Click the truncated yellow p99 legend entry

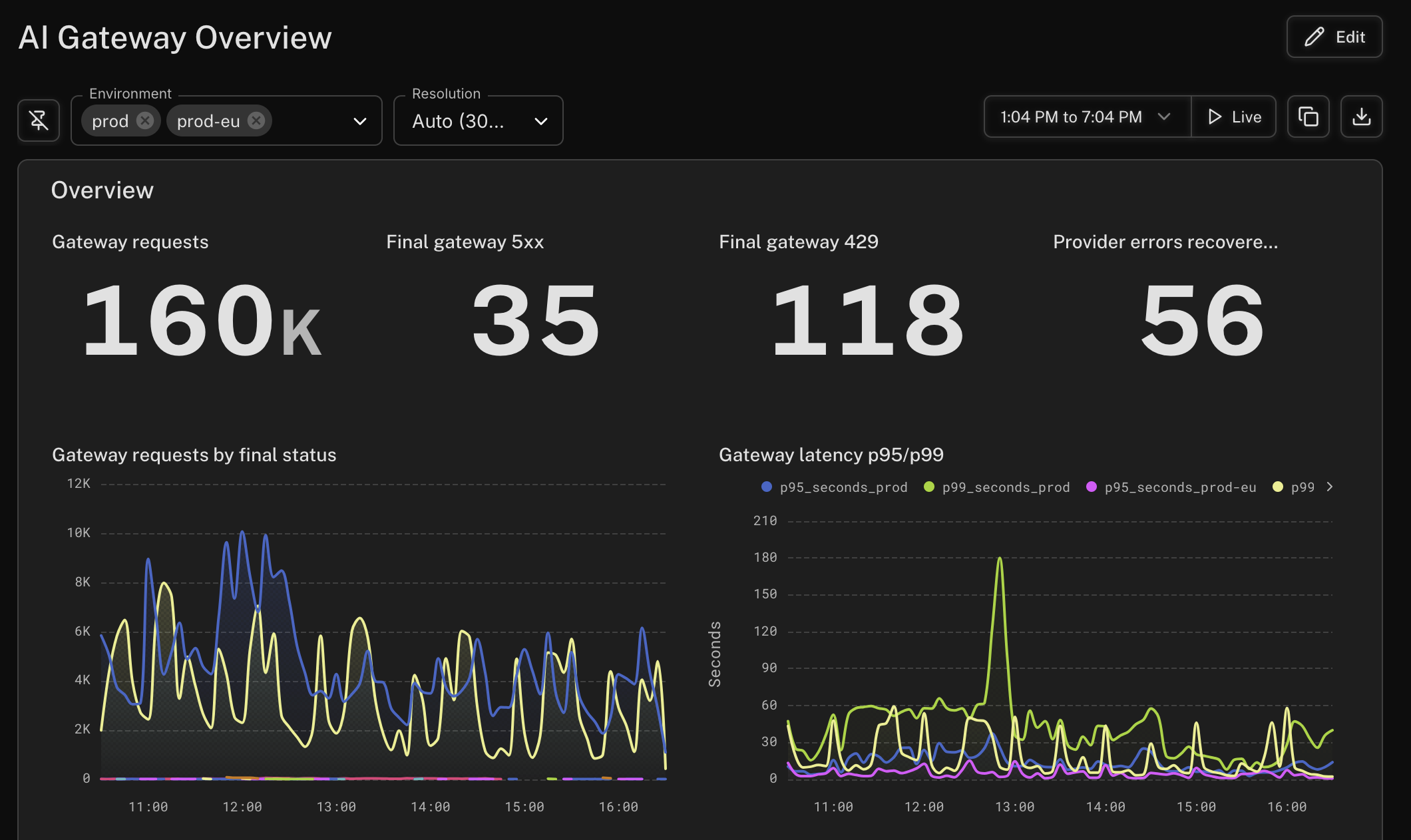pos(1293,487)
